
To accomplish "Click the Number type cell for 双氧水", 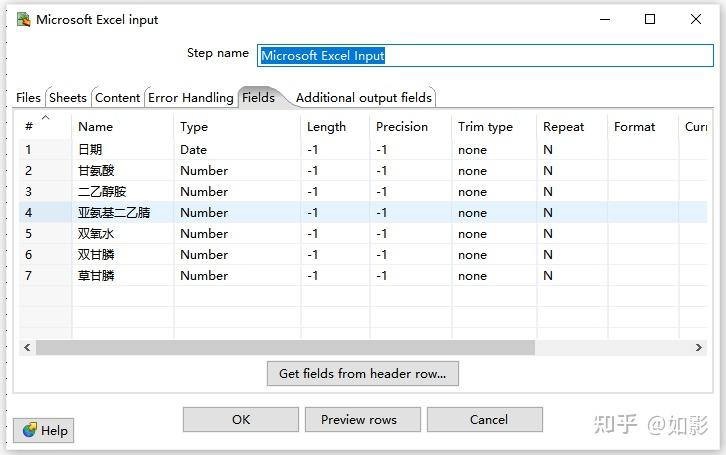I will (x=238, y=234).
